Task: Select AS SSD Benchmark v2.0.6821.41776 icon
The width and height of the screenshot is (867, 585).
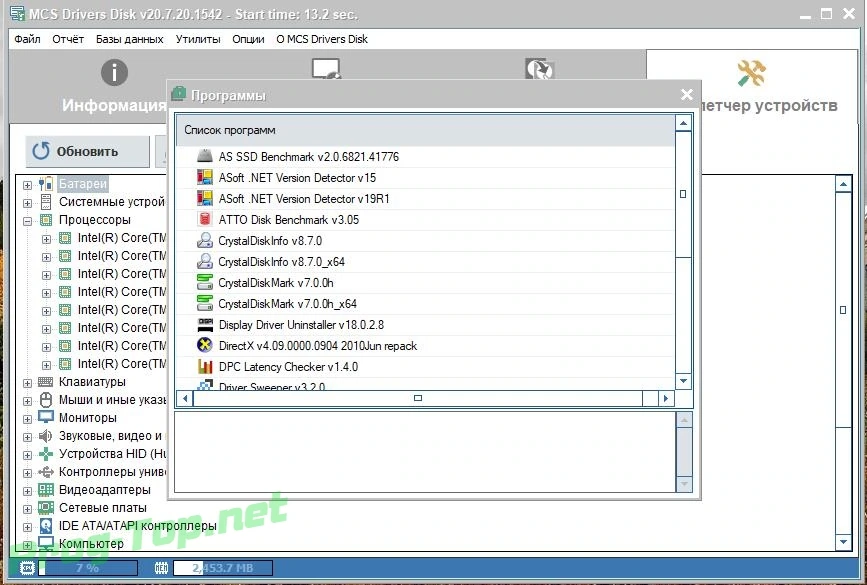Action: [205, 156]
